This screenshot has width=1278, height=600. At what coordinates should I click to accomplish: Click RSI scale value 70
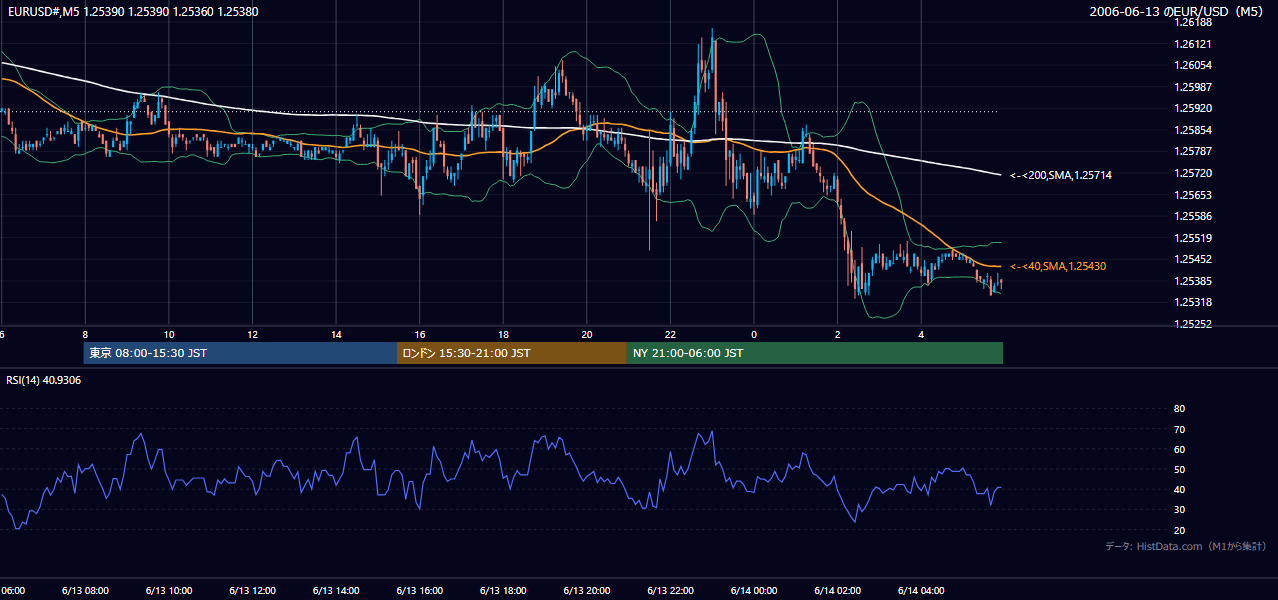1179,429
